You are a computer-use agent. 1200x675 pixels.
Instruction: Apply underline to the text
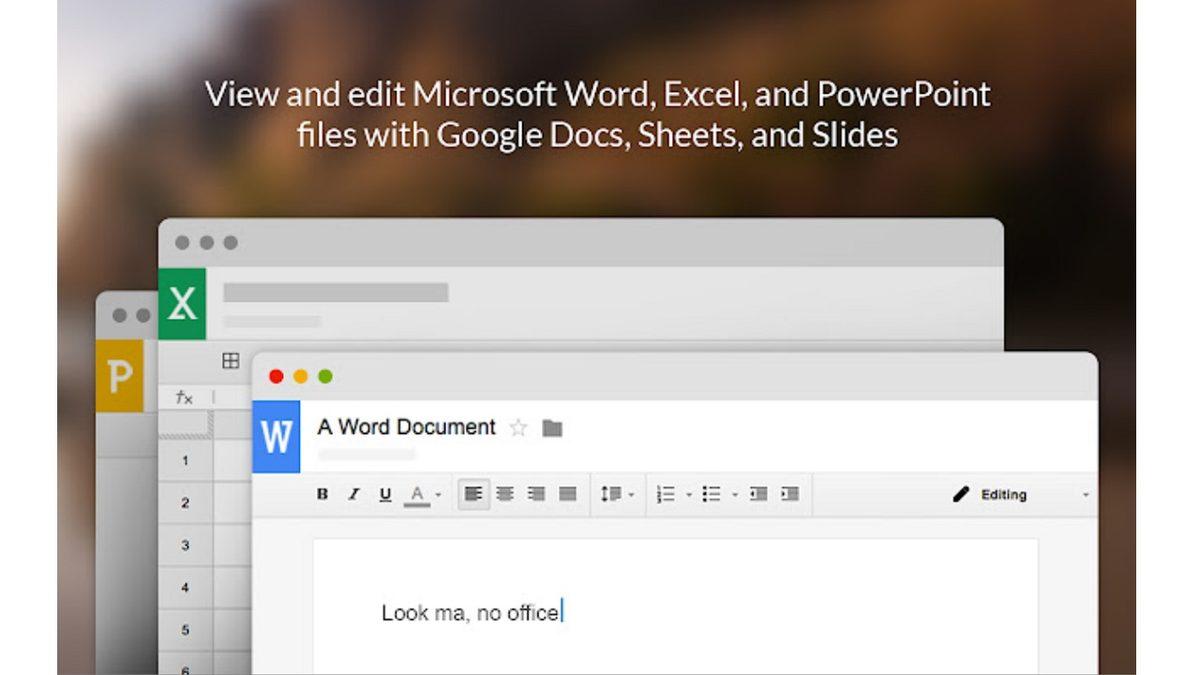click(385, 493)
